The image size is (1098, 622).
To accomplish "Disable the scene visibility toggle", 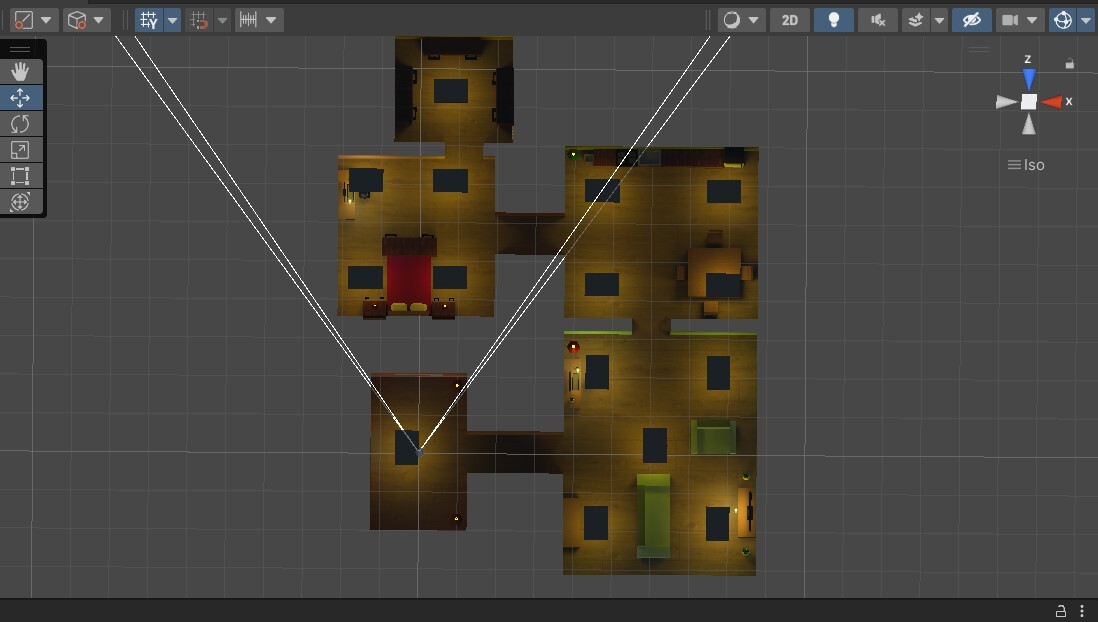I will coord(971,19).
